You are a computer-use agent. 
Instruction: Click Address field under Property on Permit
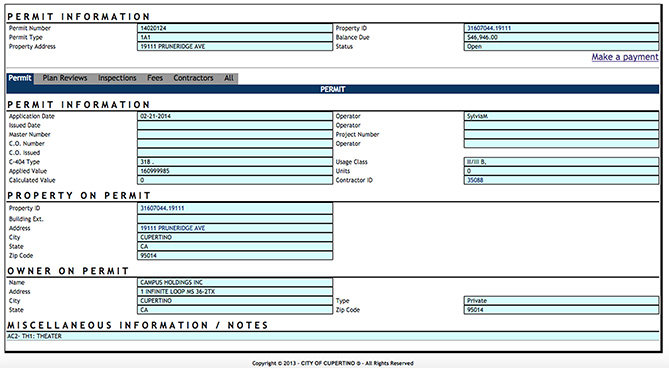[235, 229]
